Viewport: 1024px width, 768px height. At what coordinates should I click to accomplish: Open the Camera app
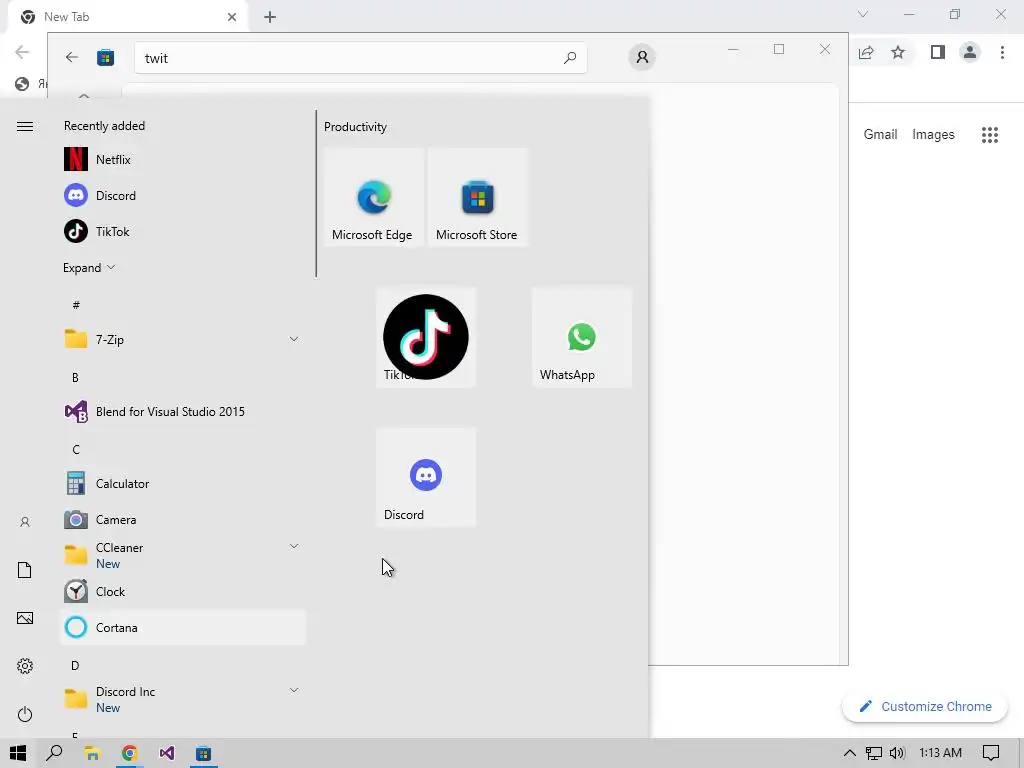[x=183, y=519]
